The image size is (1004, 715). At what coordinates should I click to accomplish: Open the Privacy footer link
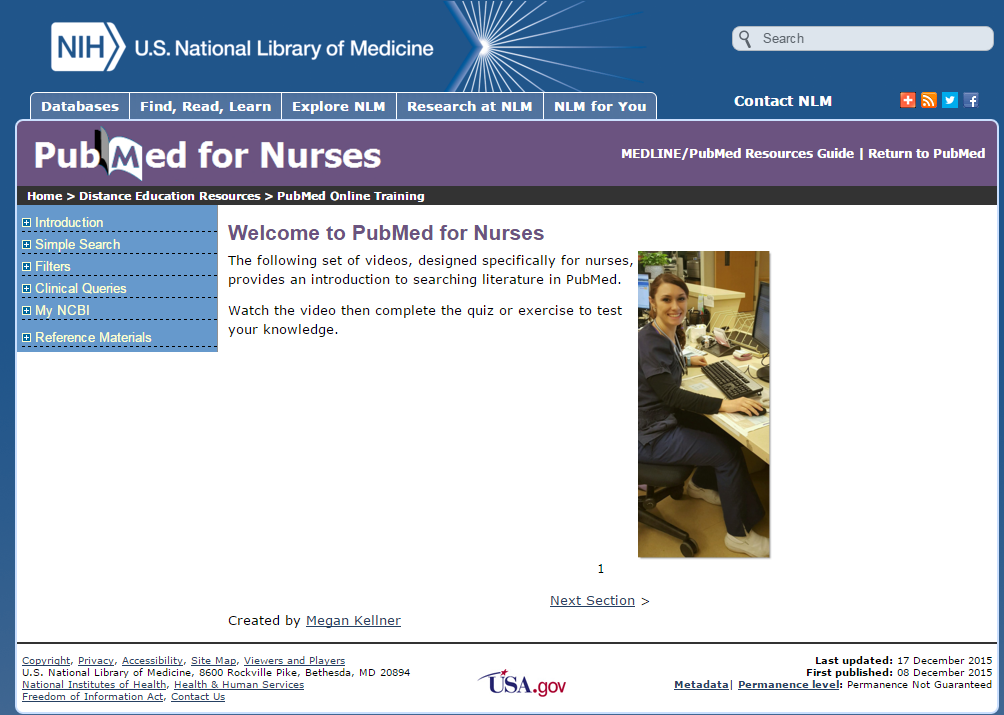(96, 661)
